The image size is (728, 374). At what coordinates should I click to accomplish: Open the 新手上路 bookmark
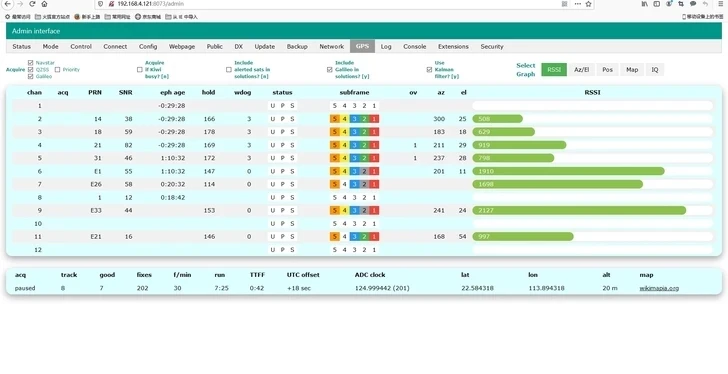pos(87,17)
